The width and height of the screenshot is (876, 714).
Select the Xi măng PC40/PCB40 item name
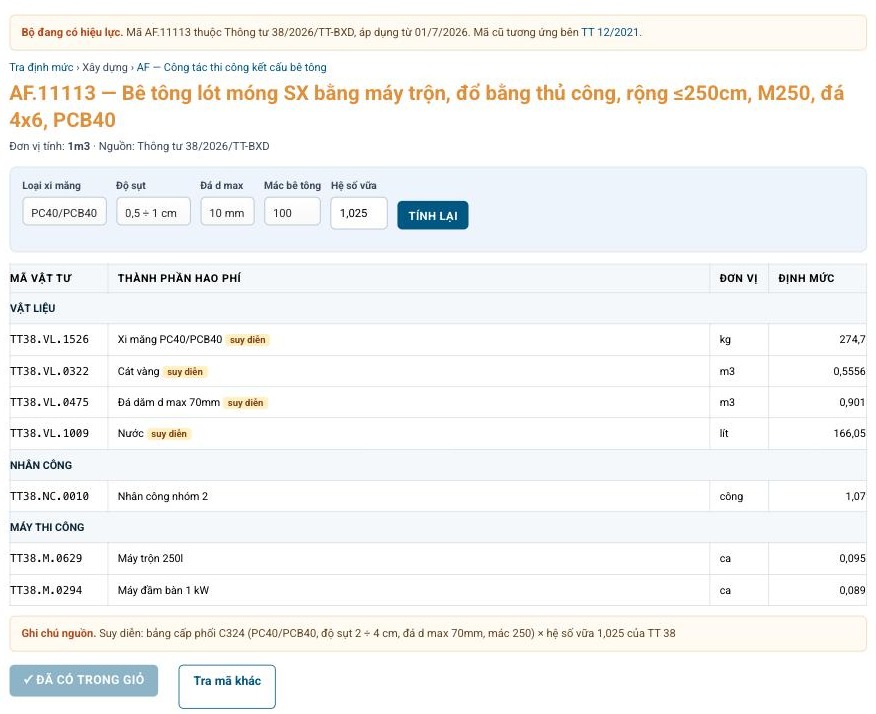pyautogui.click(x=170, y=339)
